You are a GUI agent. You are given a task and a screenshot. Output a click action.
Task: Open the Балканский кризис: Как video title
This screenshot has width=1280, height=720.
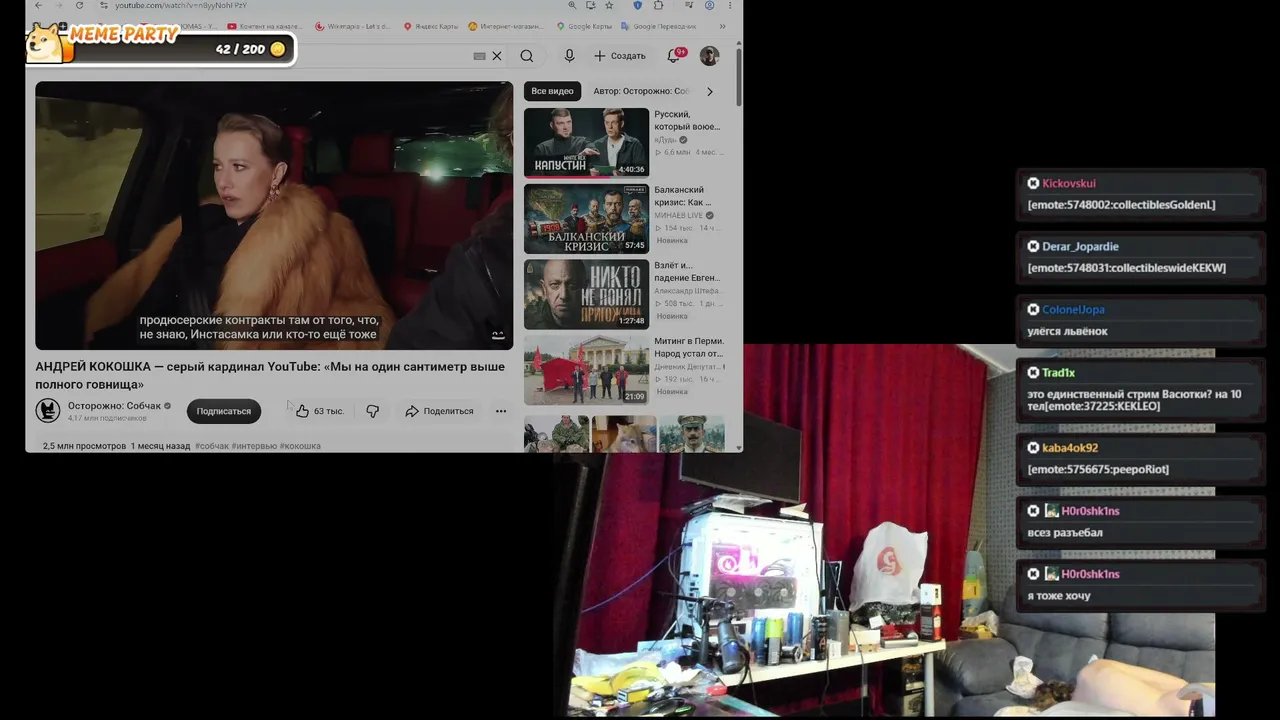pos(683,196)
